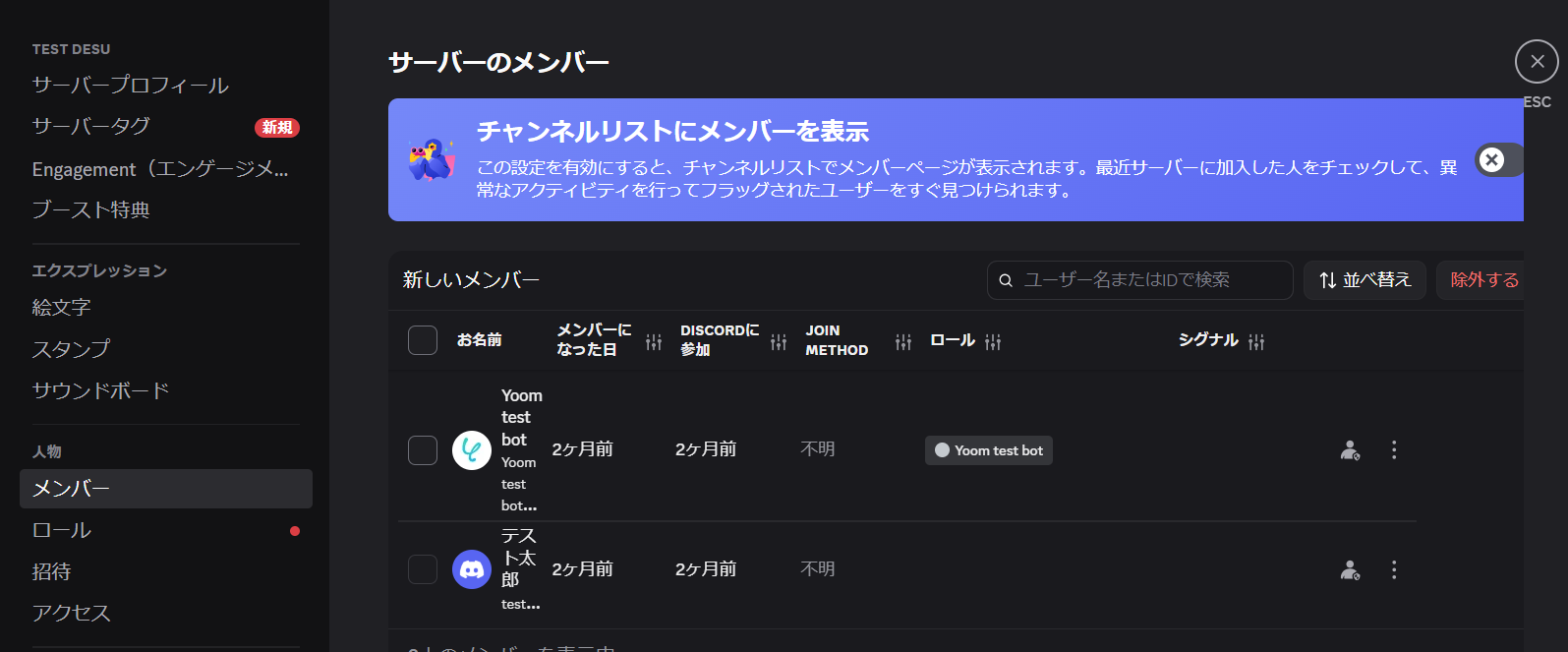Image resolution: width=1568 pixels, height=652 pixels.
Task: Open the 並べ替え sort dropdown
Action: (1365, 280)
